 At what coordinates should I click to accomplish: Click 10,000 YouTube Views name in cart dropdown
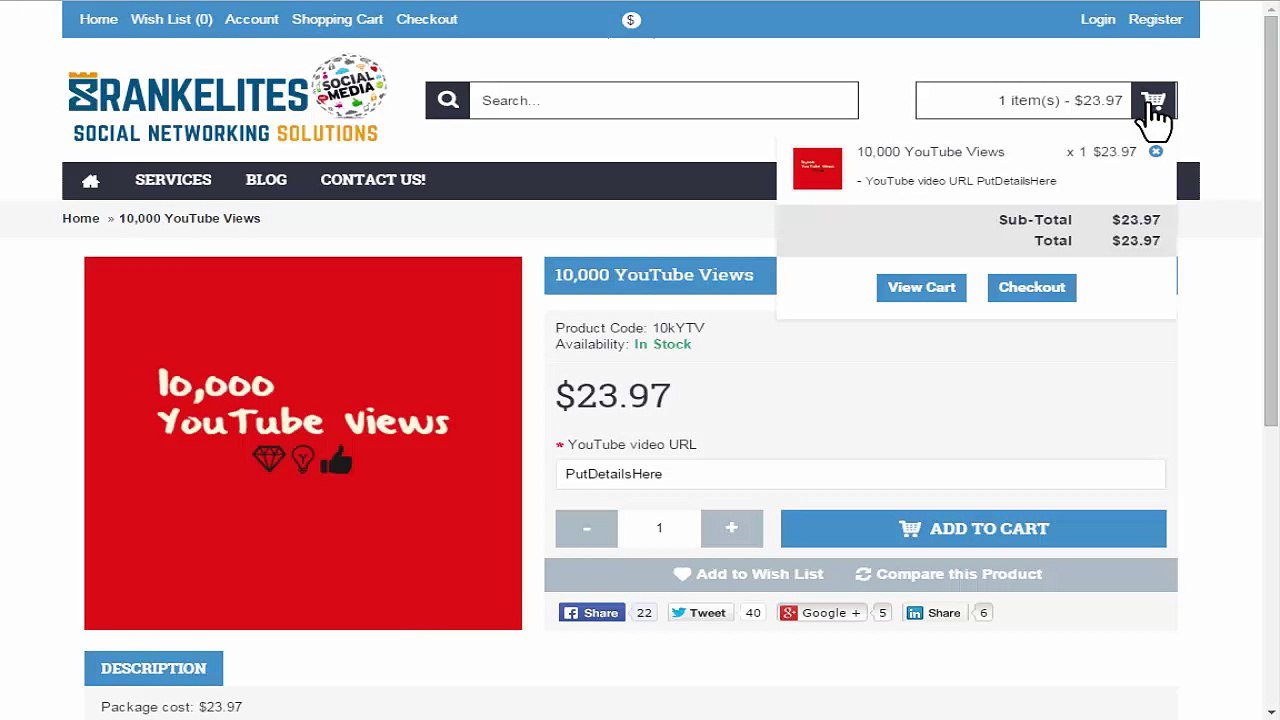[930, 152]
